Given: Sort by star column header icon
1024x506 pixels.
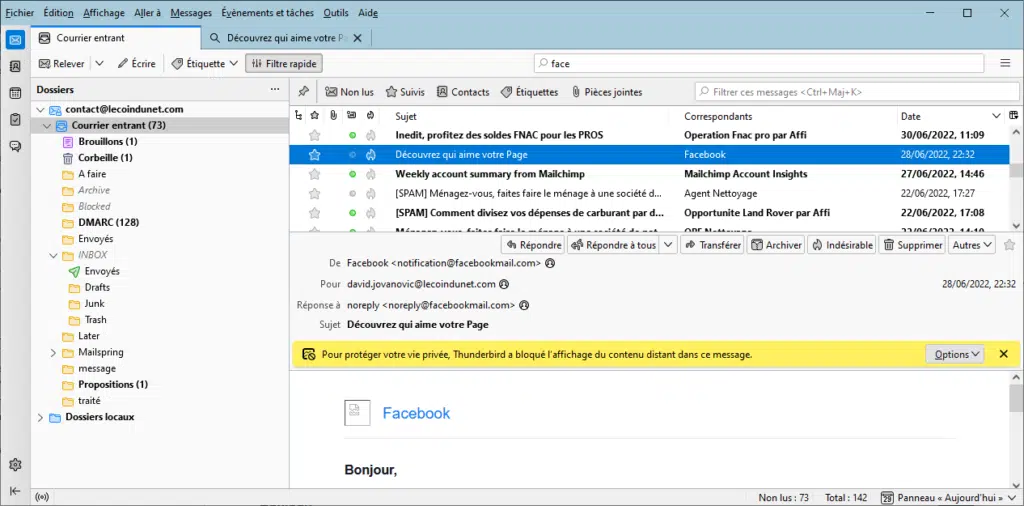Looking at the screenshot, I should coord(315,116).
